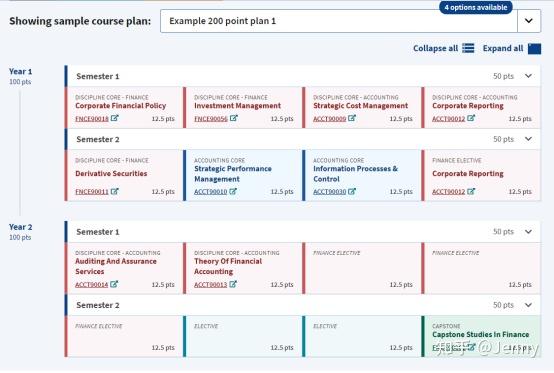Click Information Processes & Control subject title

(355, 174)
